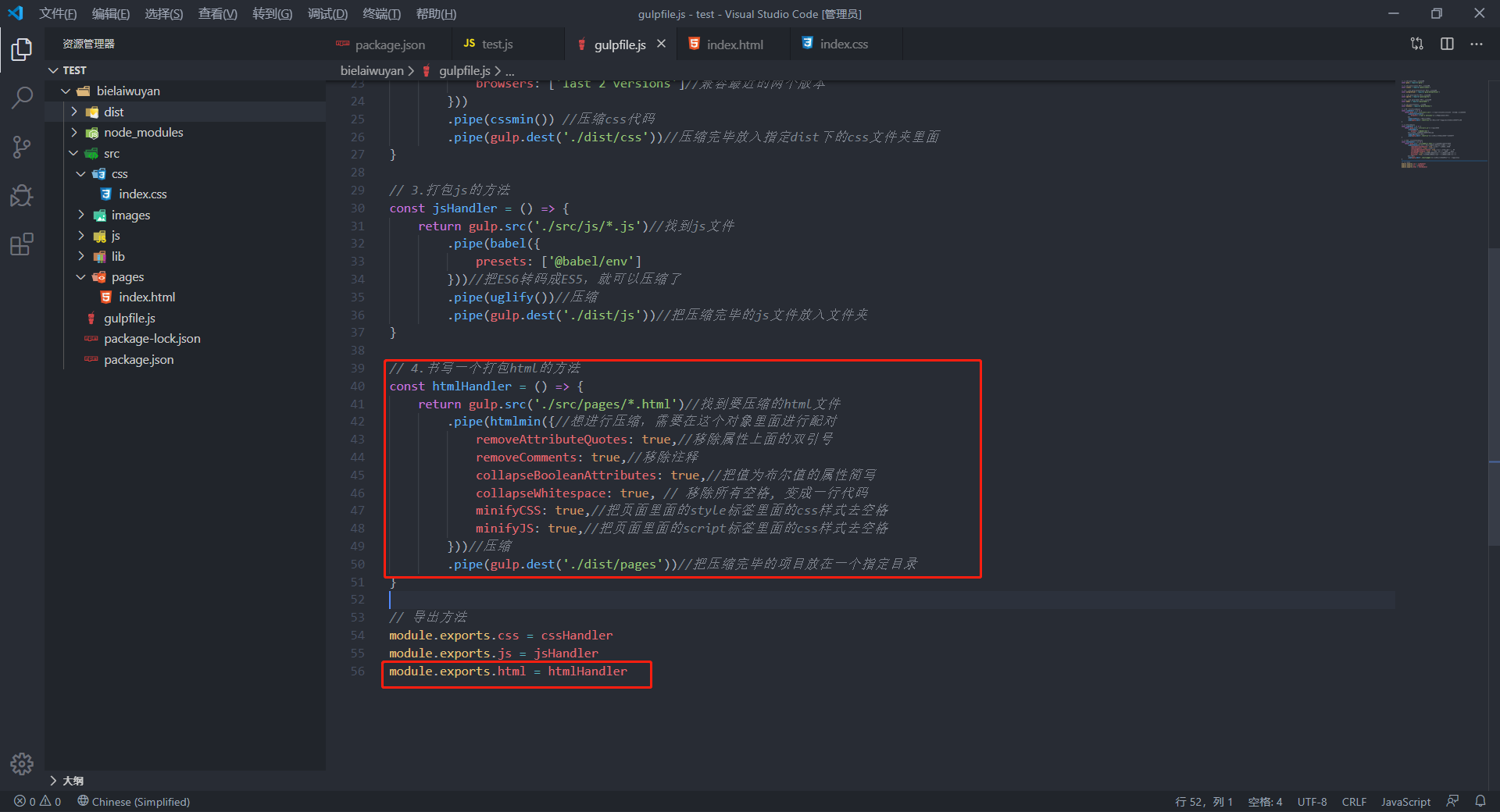Open gulpfile.js in explorer tree
Image resolution: width=1500 pixels, height=812 pixels.
coord(185,318)
